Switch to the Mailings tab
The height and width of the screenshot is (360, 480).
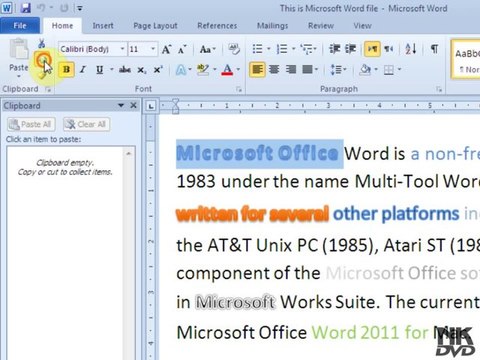pos(272,26)
